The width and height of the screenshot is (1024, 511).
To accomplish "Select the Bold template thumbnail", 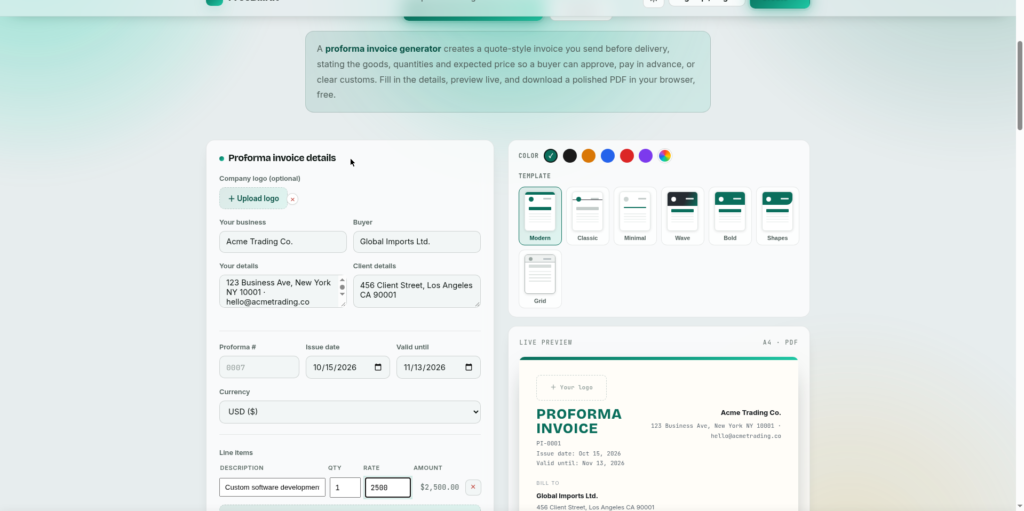I will click(x=730, y=216).
